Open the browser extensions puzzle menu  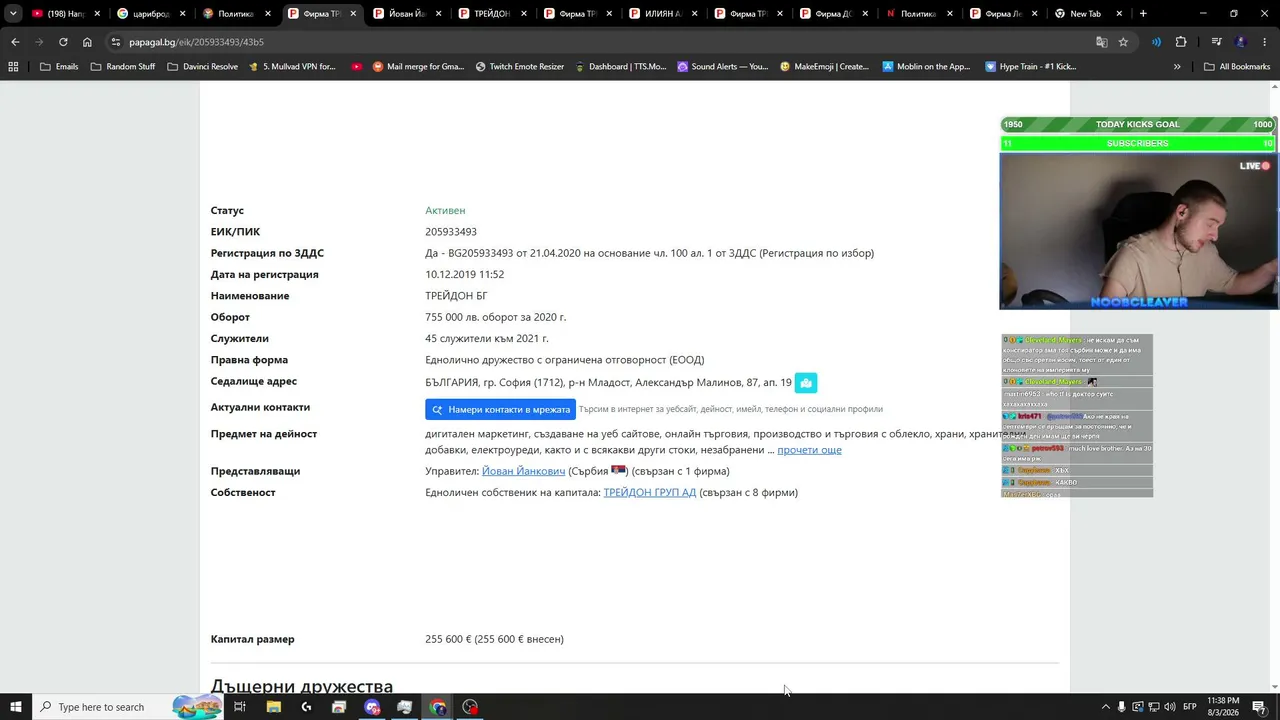(1181, 42)
